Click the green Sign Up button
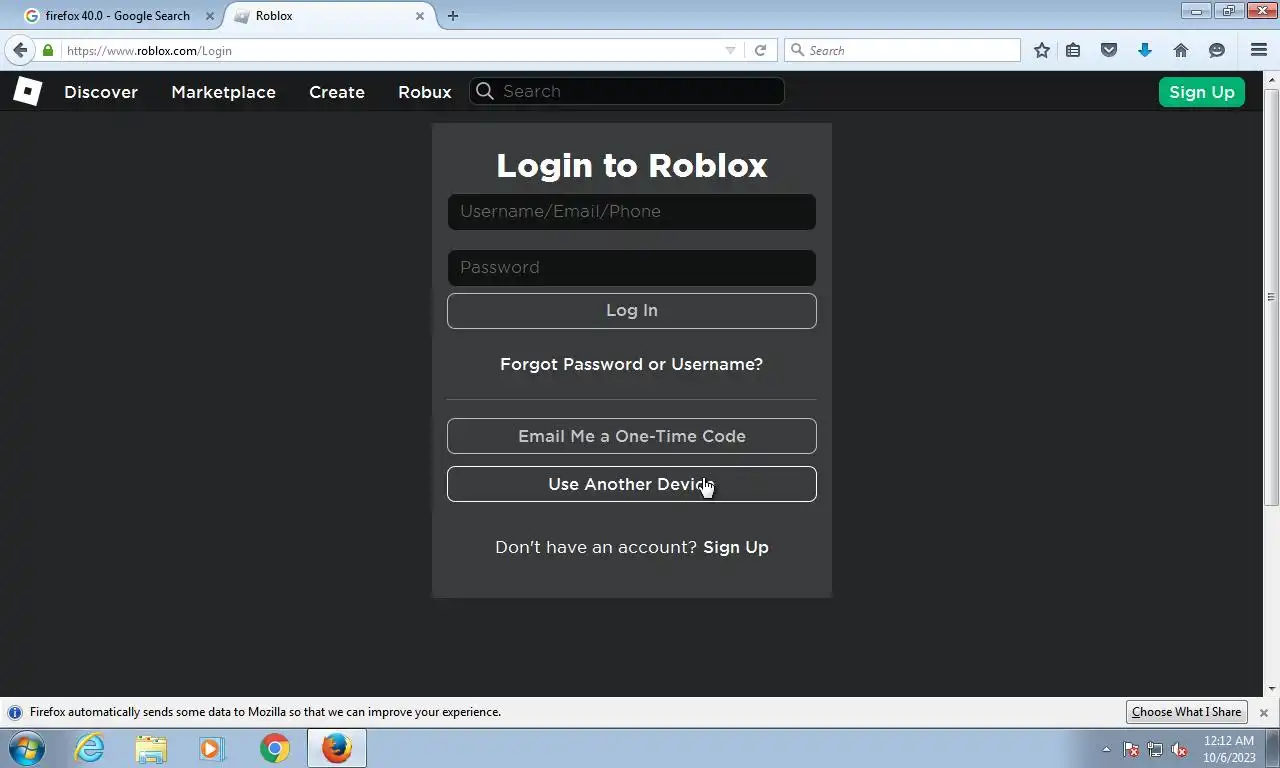The width and height of the screenshot is (1280, 768). click(x=1202, y=92)
